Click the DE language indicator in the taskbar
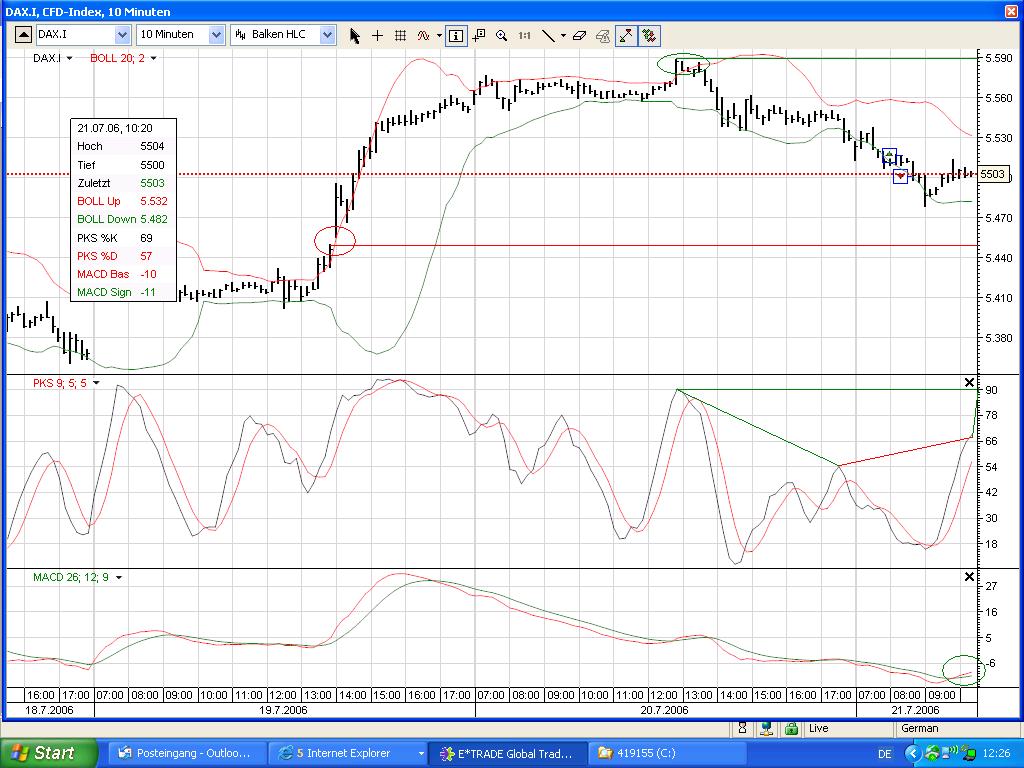This screenshot has height=768, width=1024. click(884, 753)
